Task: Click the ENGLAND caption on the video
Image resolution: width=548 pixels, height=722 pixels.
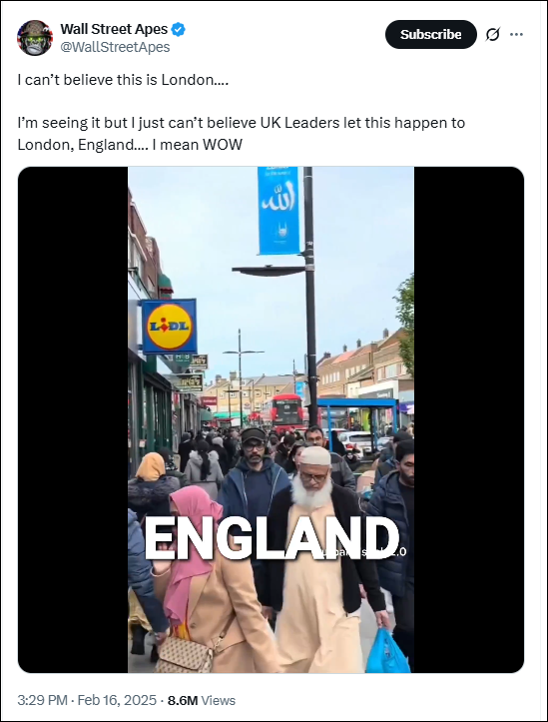Action: (272, 538)
